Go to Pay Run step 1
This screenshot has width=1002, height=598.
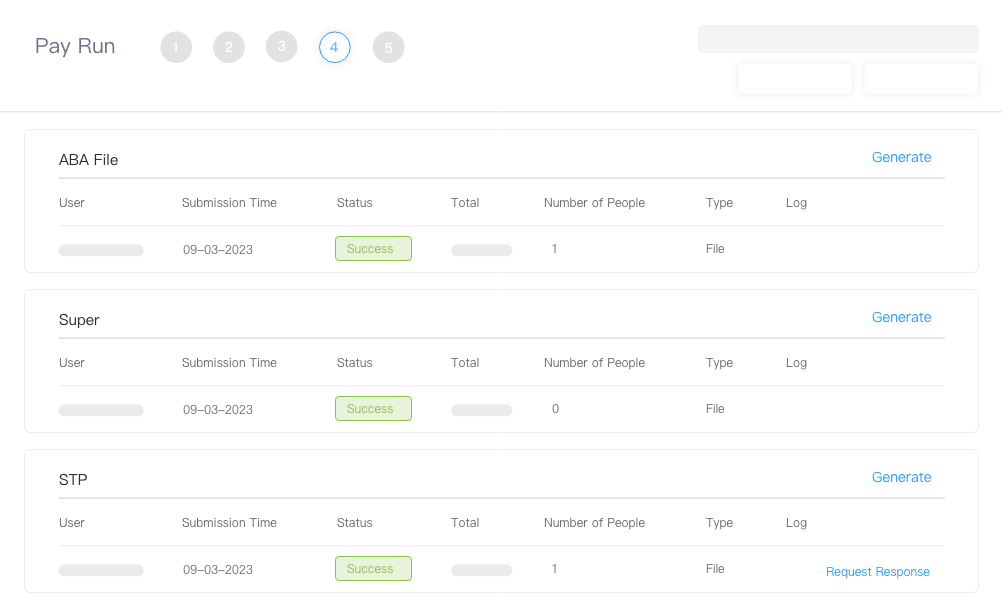tap(176, 47)
